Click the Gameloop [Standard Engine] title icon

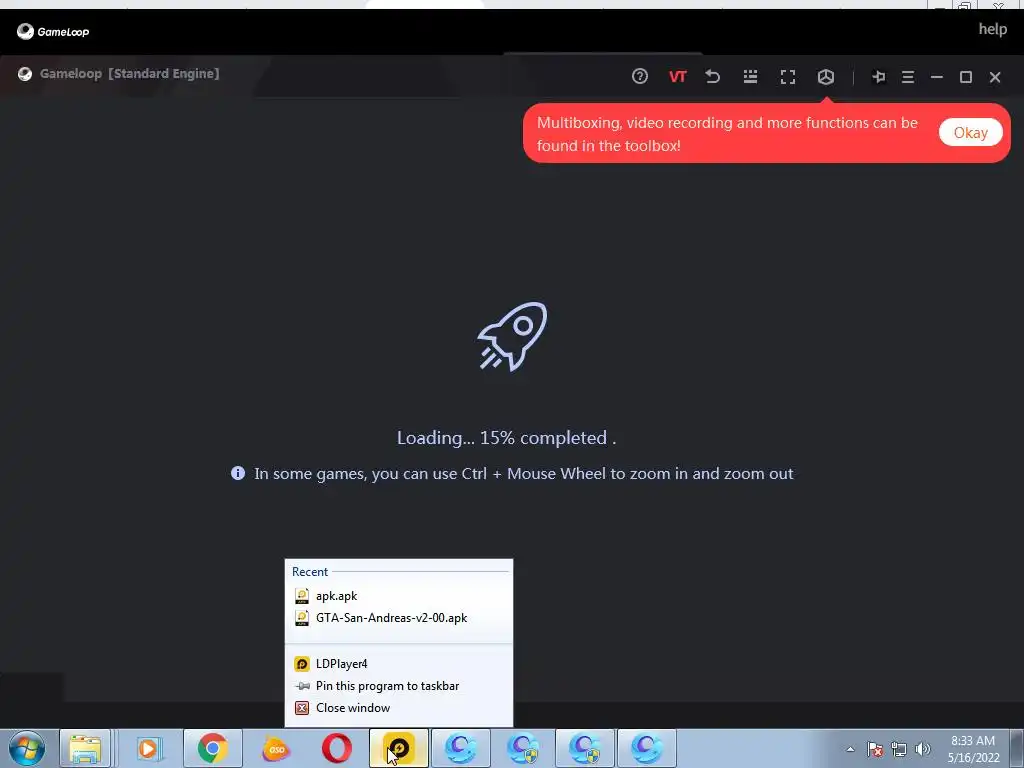[25, 74]
